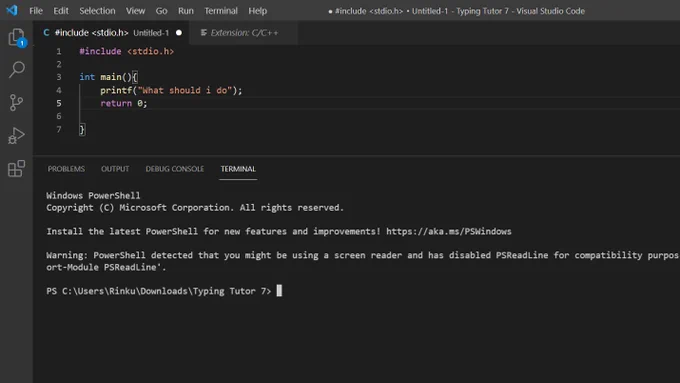The width and height of the screenshot is (680, 383).
Task: Click line number 7 in gutter
Action: [59, 129]
